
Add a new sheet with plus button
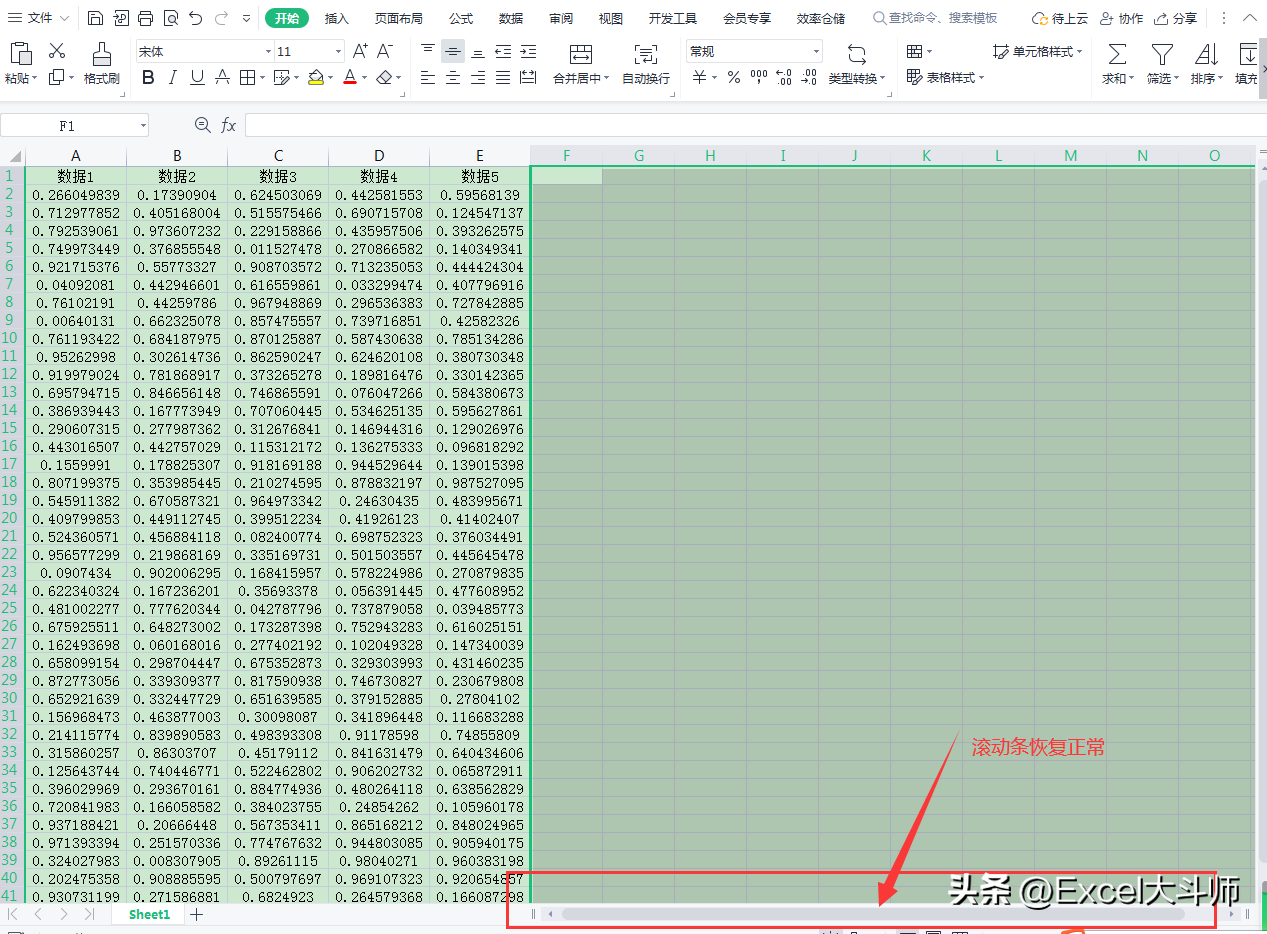(197, 914)
